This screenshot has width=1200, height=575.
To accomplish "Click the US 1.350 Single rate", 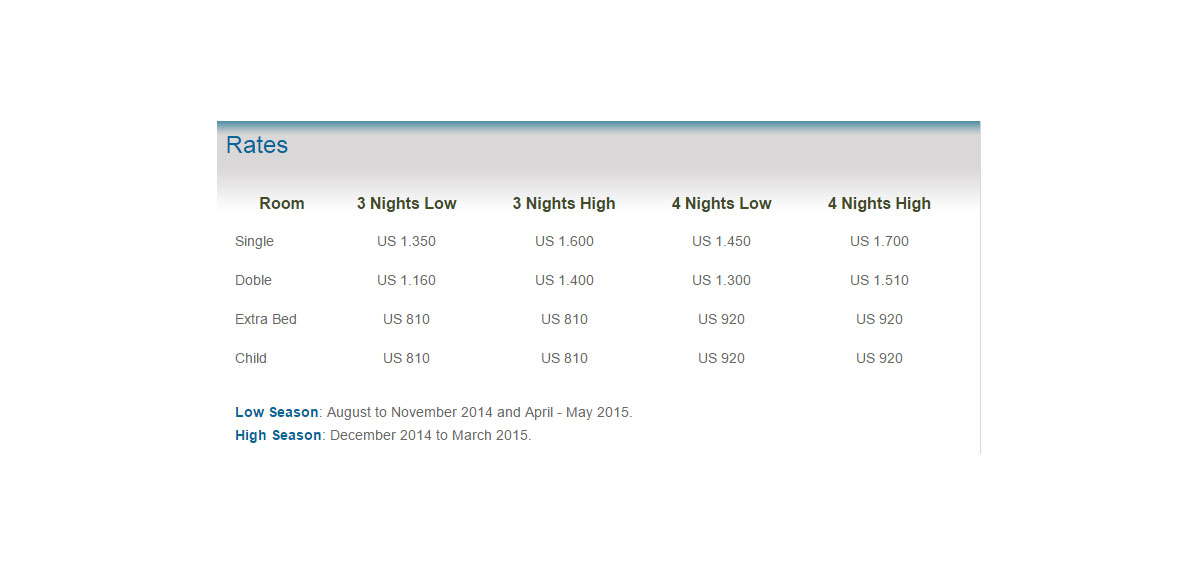I will click(x=406, y=241).
